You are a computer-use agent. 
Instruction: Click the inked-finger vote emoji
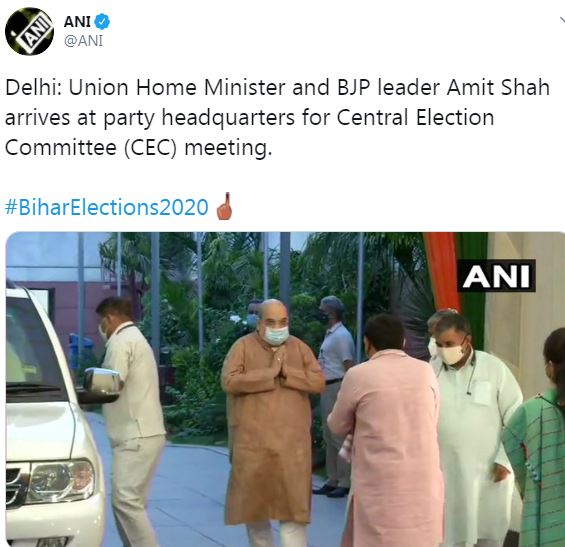coord(224,206)
